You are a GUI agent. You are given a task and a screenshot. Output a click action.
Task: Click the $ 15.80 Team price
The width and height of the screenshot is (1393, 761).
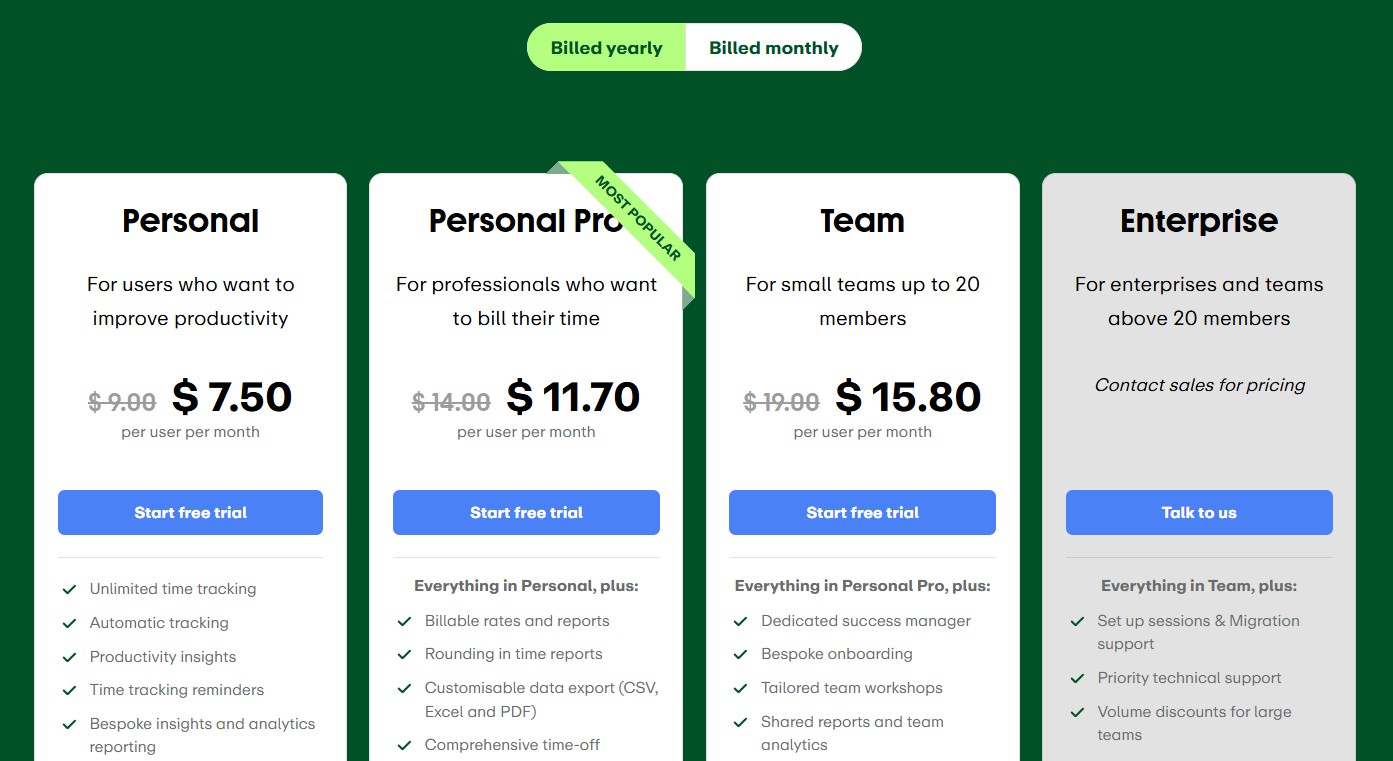click(x=908, y=397)
